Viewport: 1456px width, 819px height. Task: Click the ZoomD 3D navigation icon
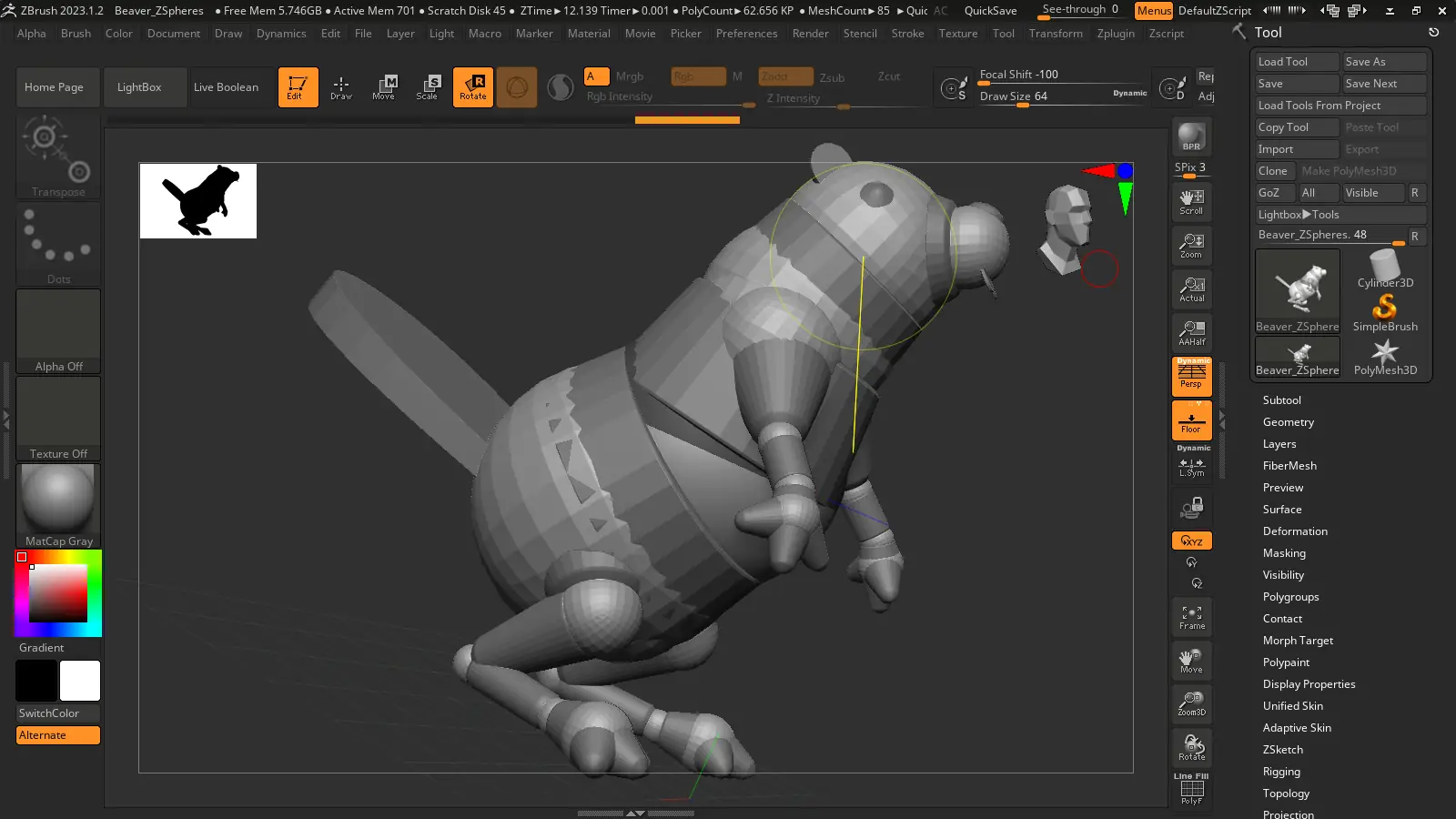[x=1191, y=703]
